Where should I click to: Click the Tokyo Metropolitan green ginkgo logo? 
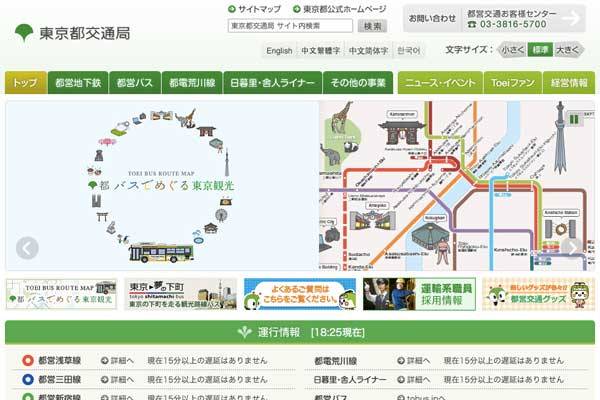point(24,33)
